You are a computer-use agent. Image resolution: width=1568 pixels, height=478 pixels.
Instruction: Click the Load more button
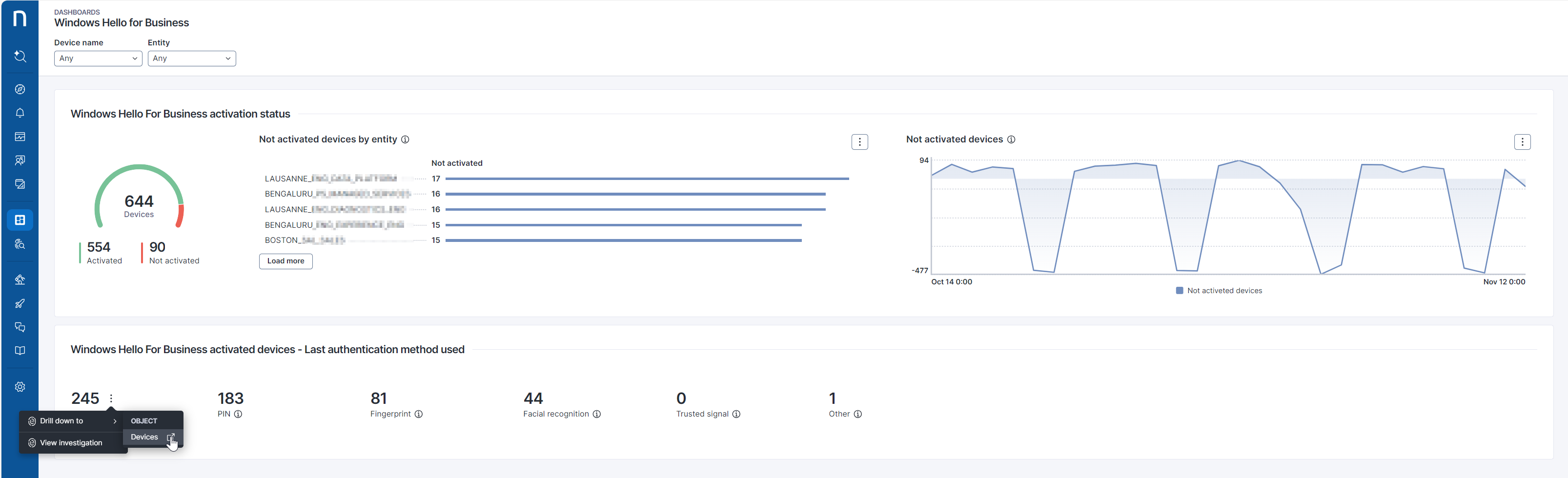click(x=285, y=261)
